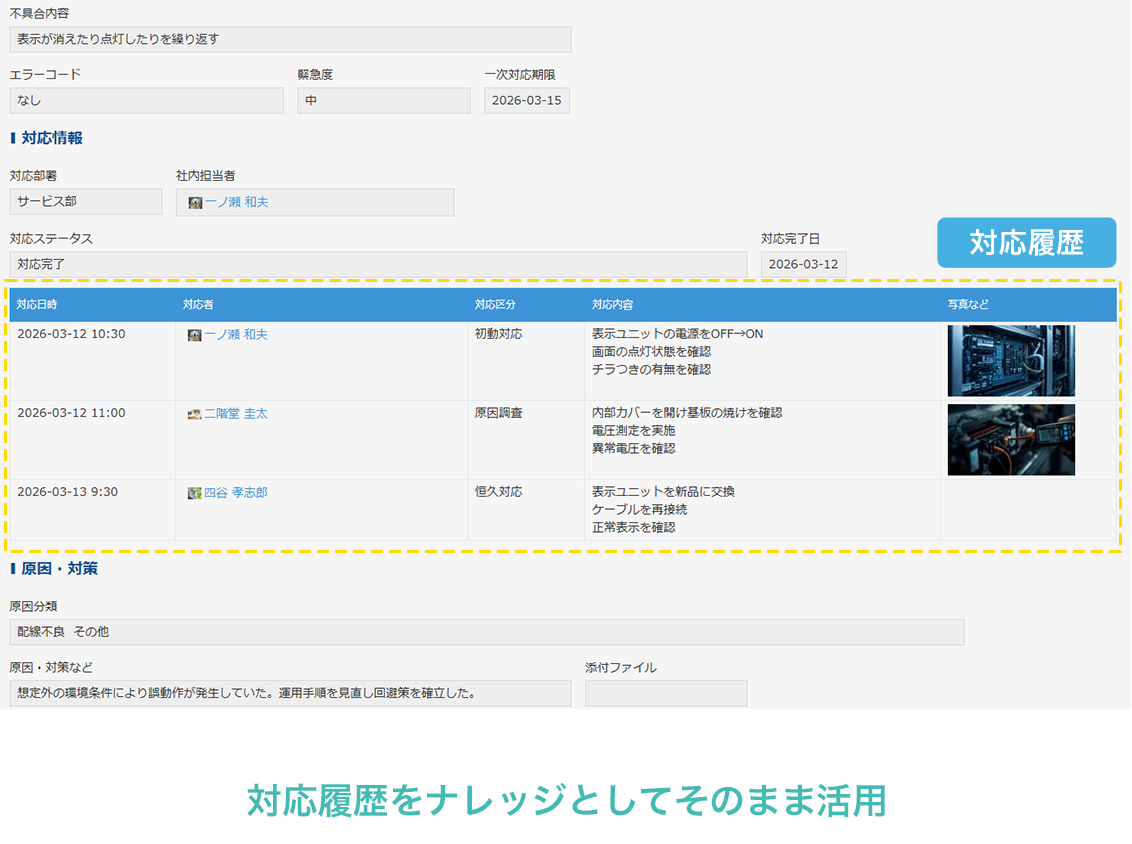Click the 対応内容 column header
Viewport: 1132px width, 844px height.
612,305
